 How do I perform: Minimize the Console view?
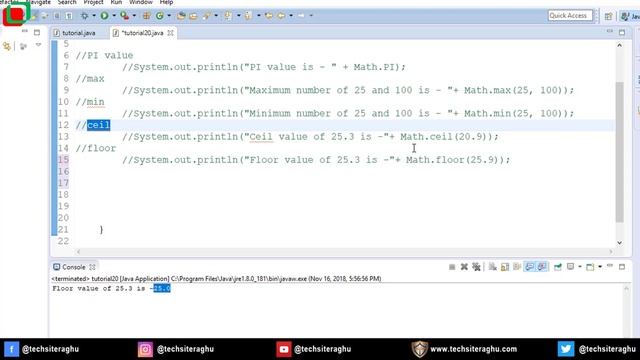tap(610, 266)
